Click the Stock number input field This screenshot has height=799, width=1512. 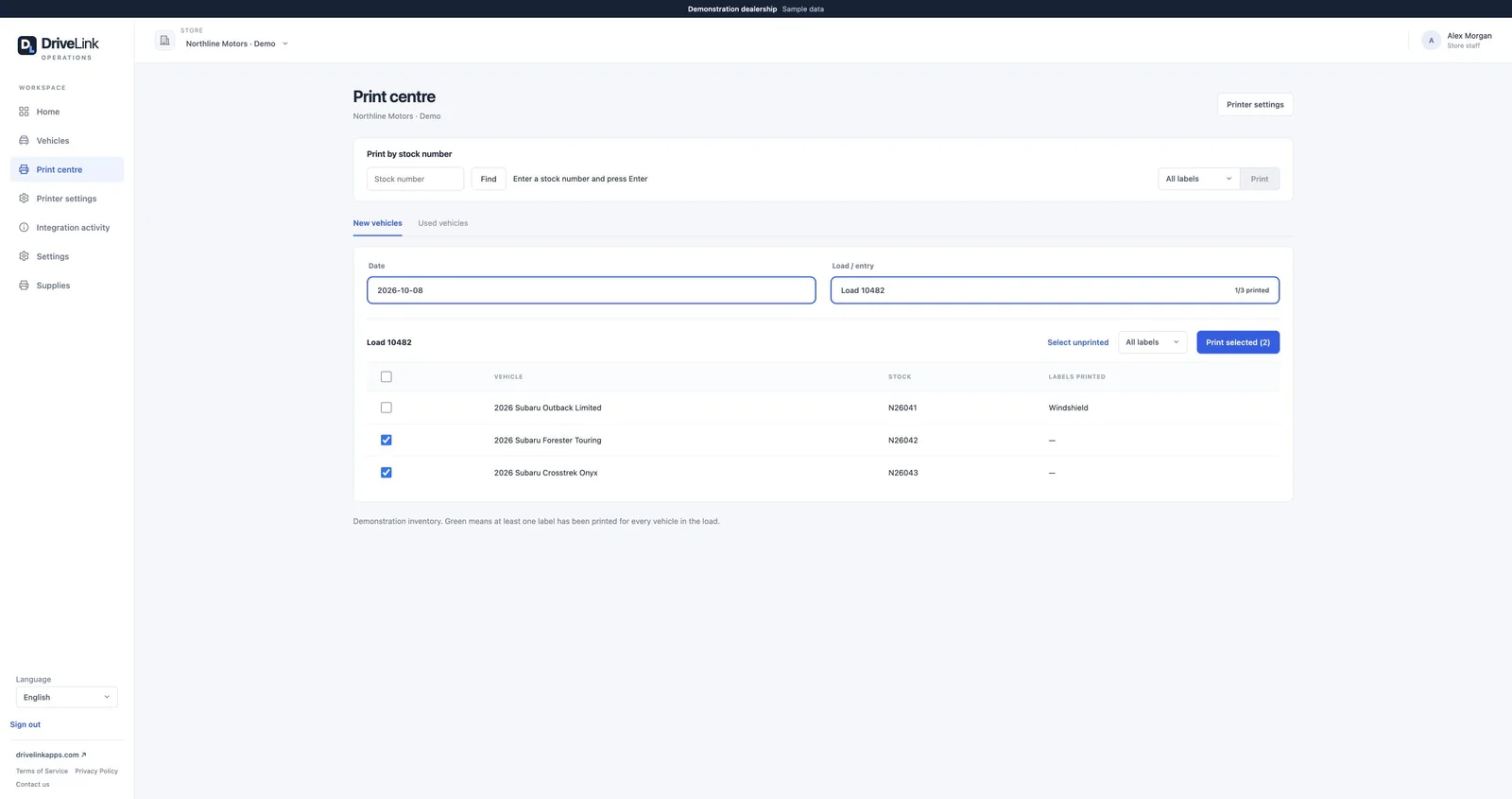coord(415,179)
